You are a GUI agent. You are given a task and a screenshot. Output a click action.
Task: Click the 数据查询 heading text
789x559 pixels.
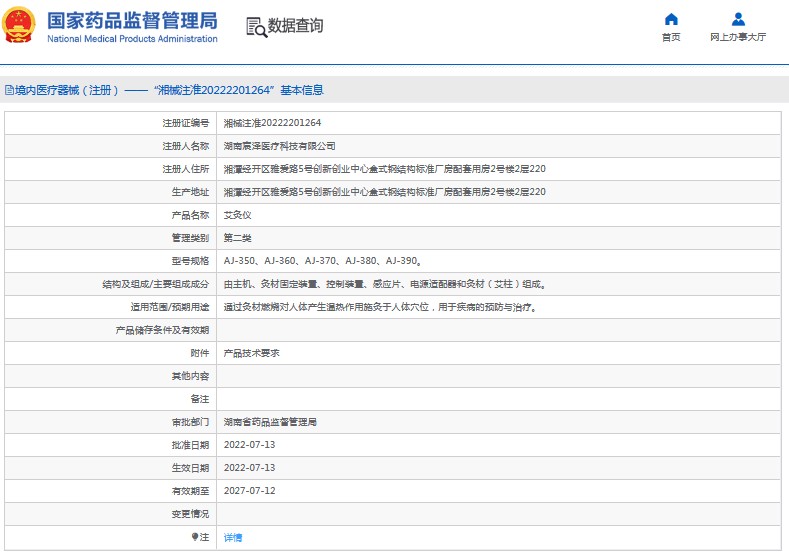click(x=295, y=26)
